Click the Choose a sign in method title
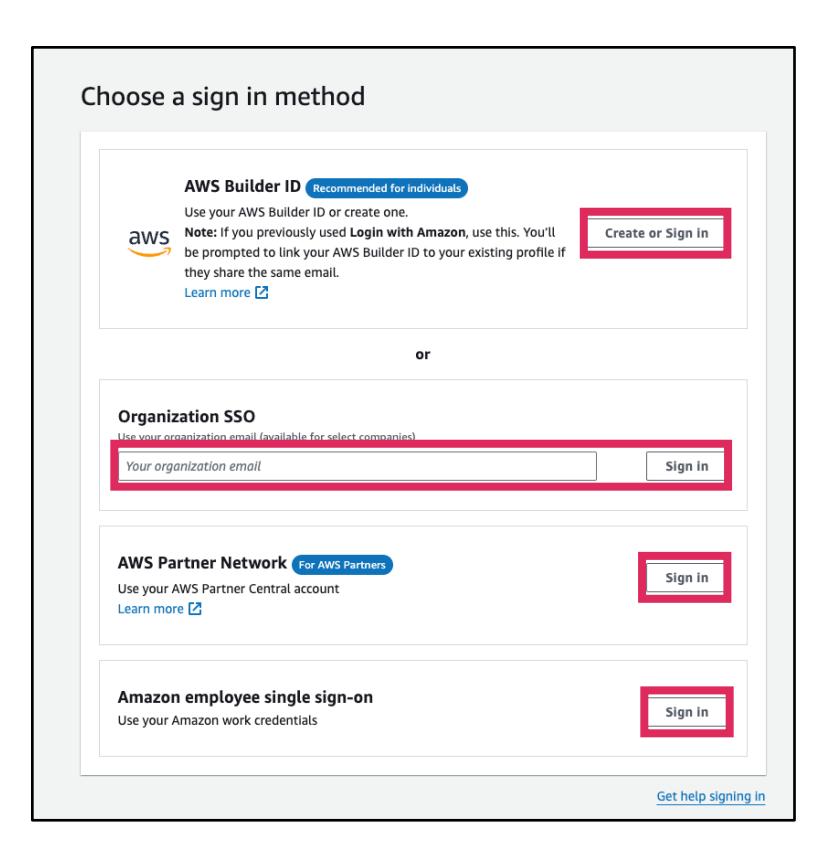 [x=222, y=97]
